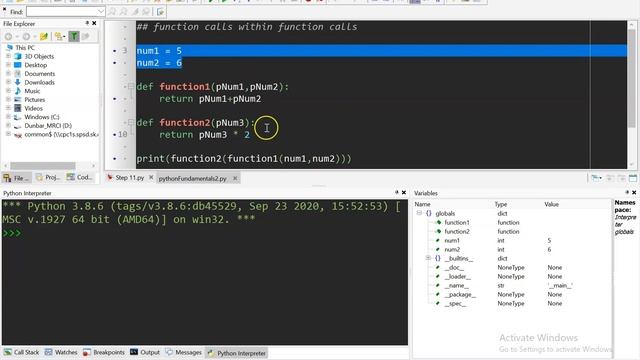
Task: Open the Call Stack tab
Action: 22,352
